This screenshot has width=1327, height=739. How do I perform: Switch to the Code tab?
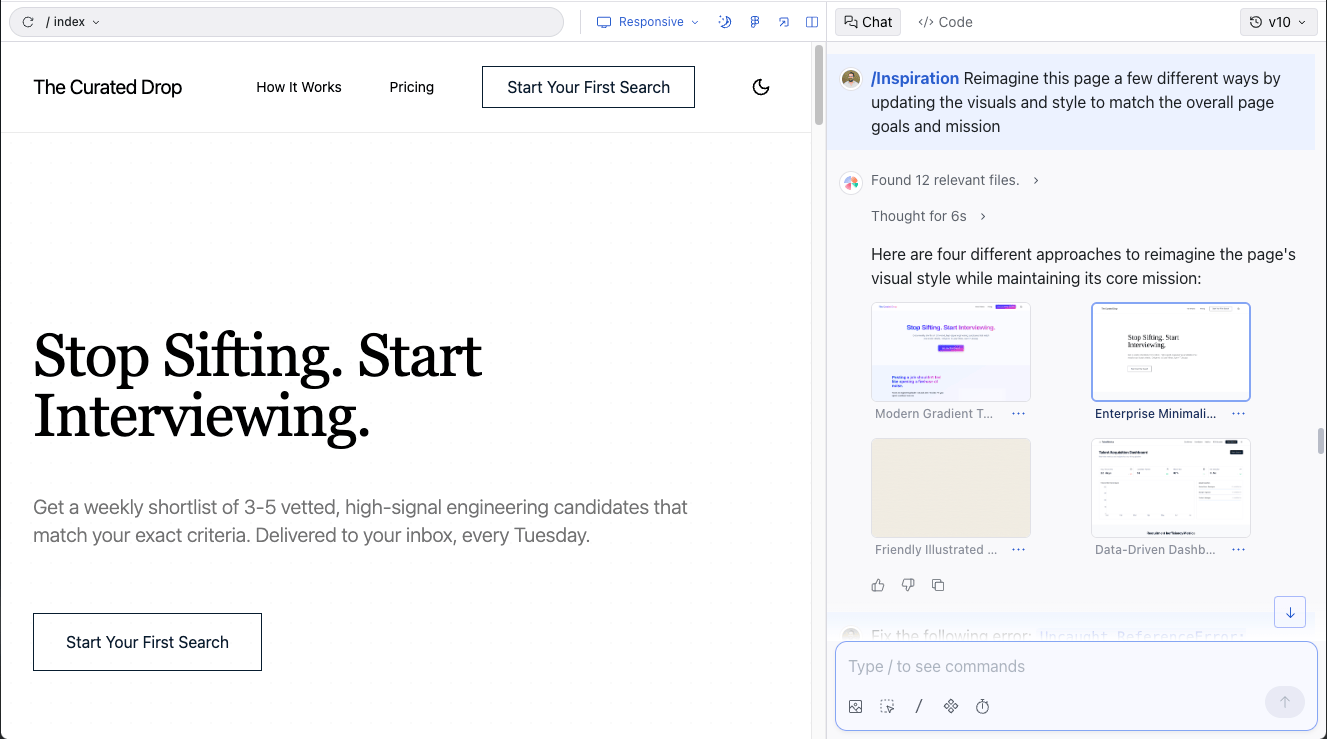click(945, 22)
